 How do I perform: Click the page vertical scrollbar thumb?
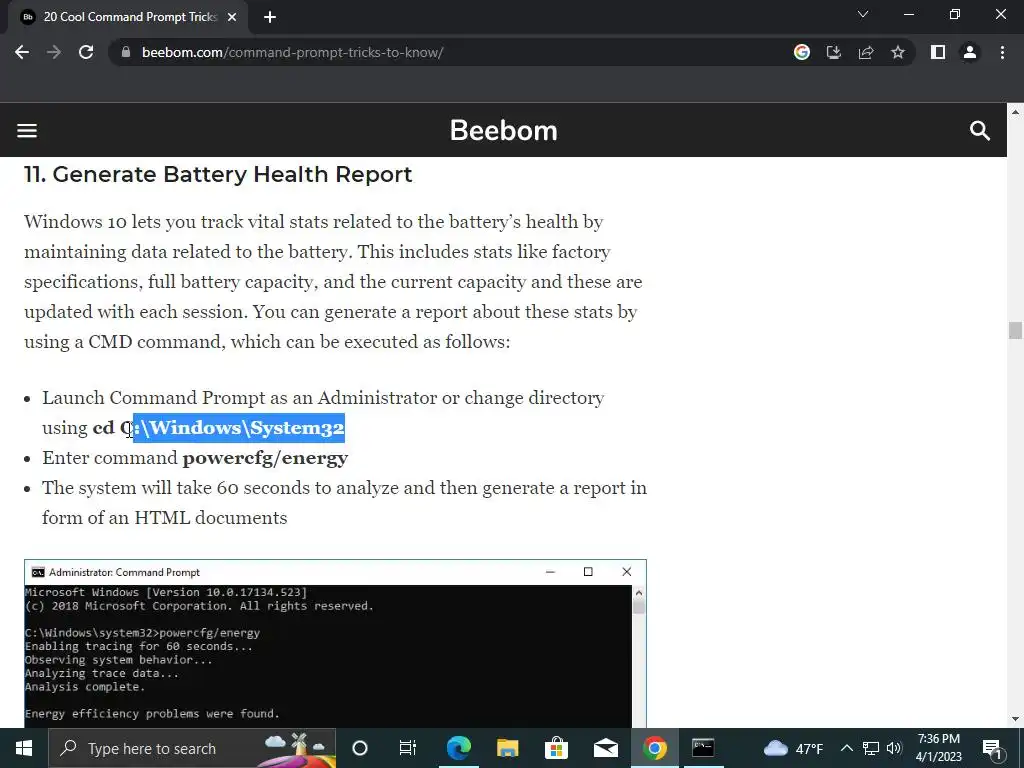(1015, 330)
